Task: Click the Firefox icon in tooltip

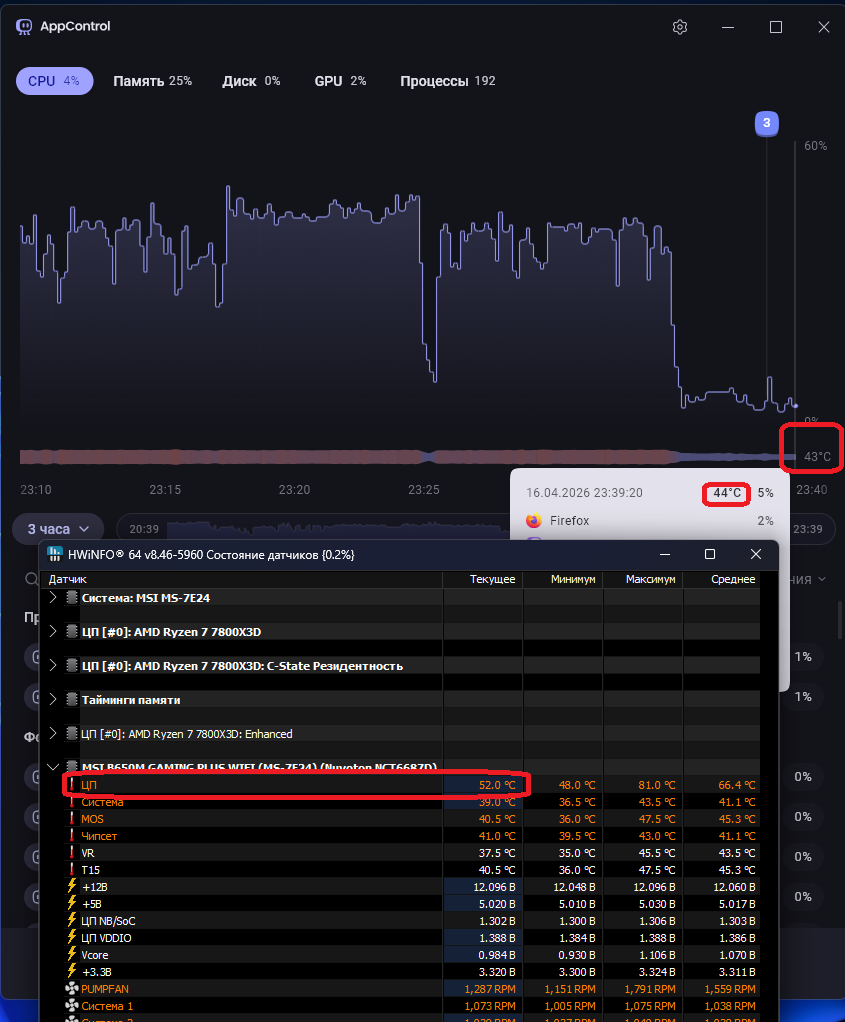Action: click(534, 521)
